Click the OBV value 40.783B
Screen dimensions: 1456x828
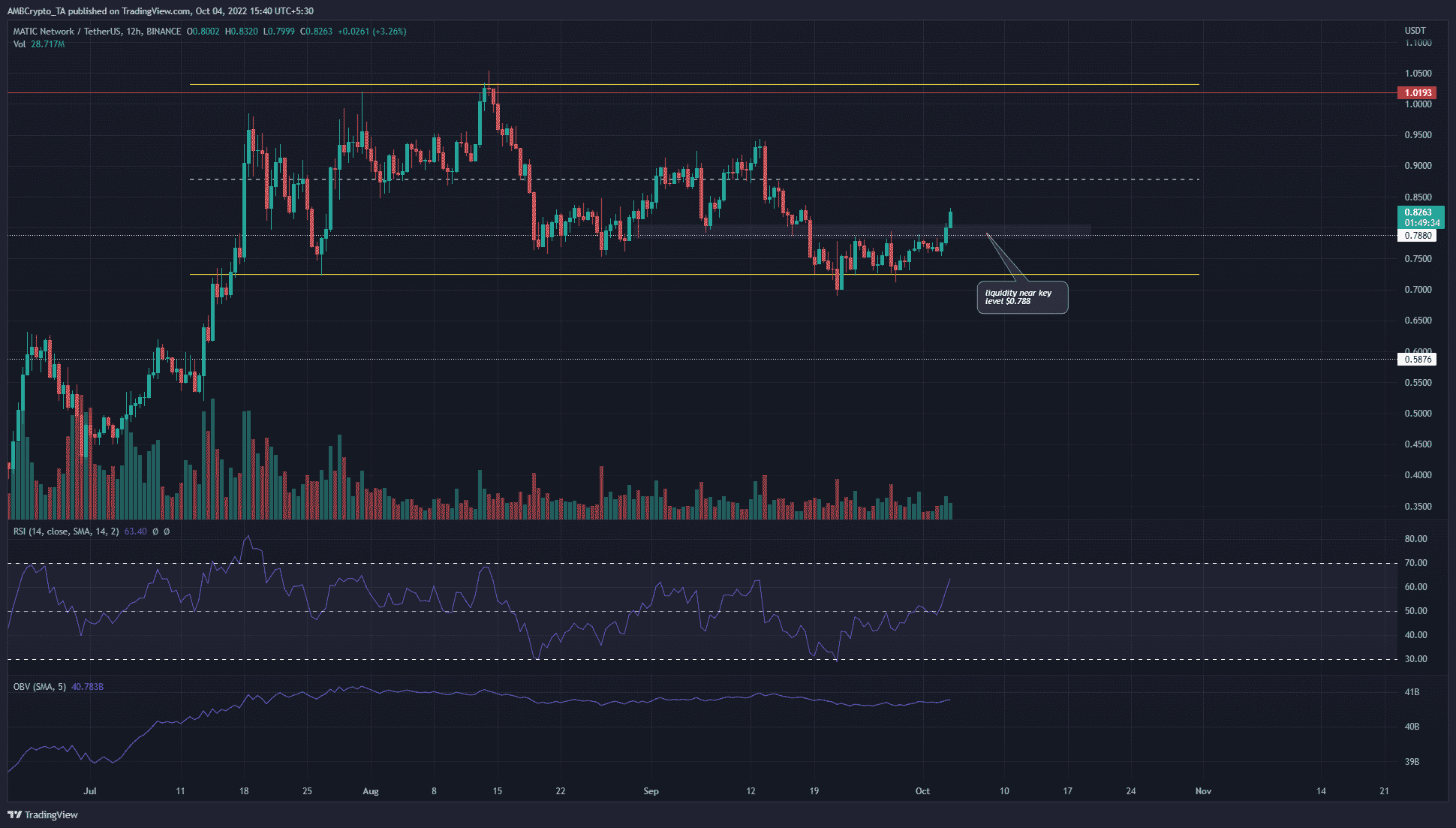click(x=87, y=687)
